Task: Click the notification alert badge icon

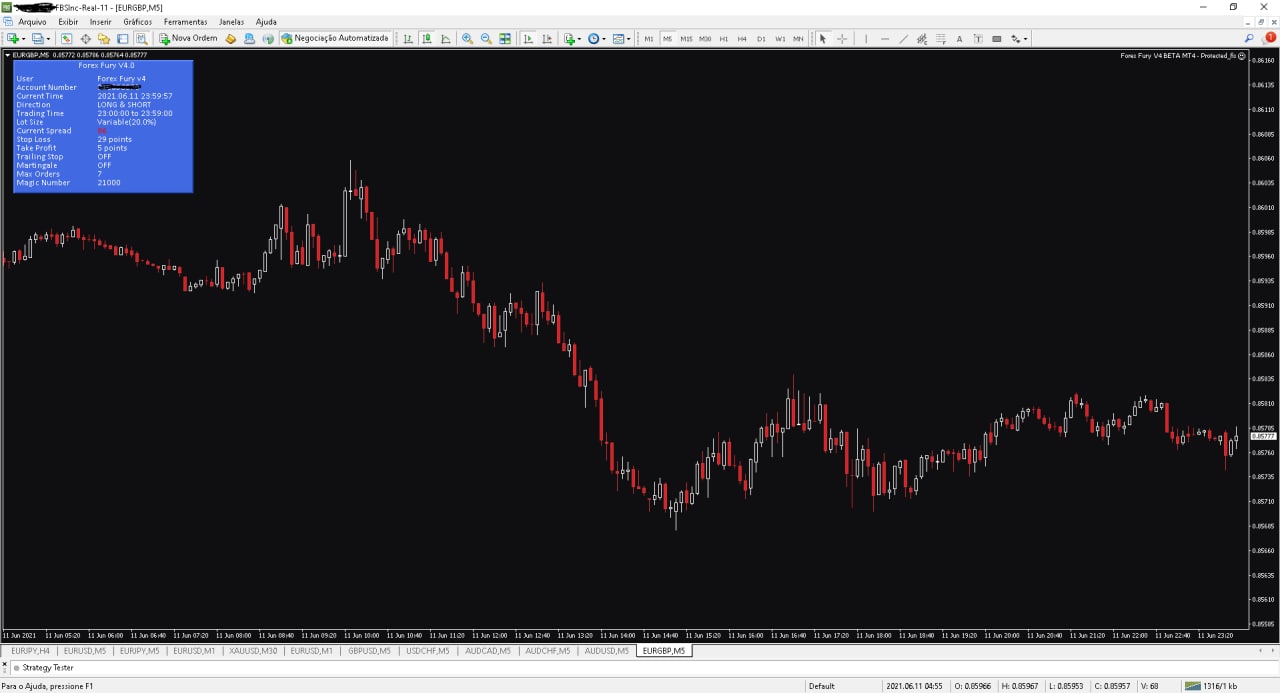Action: [x=1270, y=37]
